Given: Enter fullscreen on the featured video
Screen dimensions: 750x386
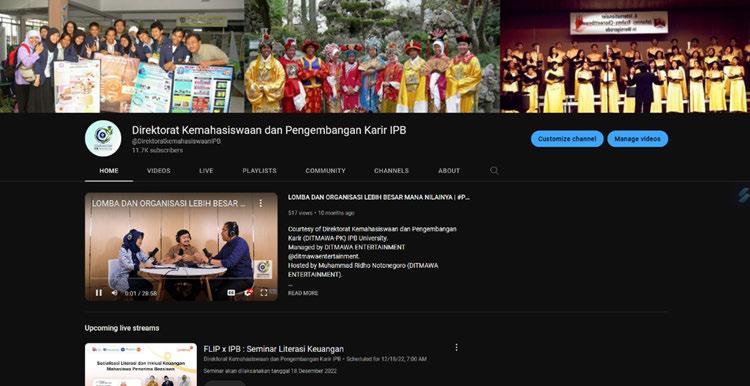Looking at the screenshot, I should pos(264,293).
